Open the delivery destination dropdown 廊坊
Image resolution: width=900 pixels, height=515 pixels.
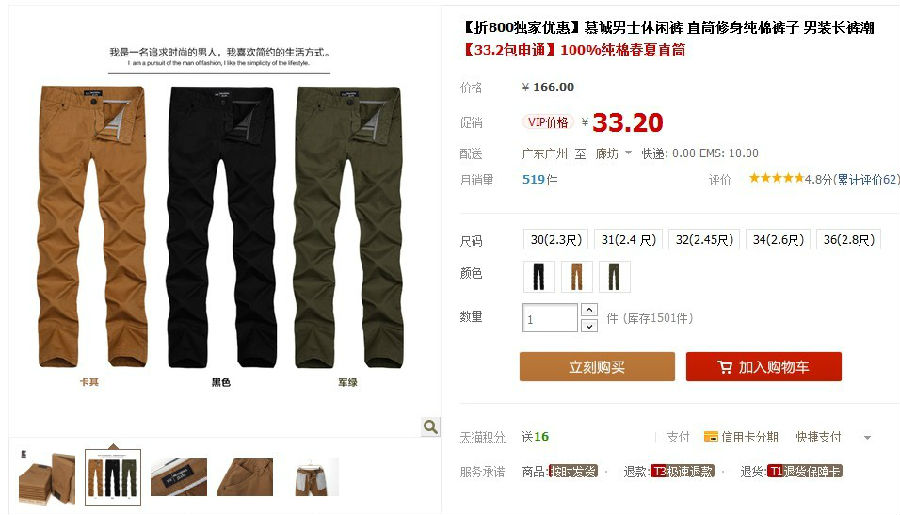613,153
